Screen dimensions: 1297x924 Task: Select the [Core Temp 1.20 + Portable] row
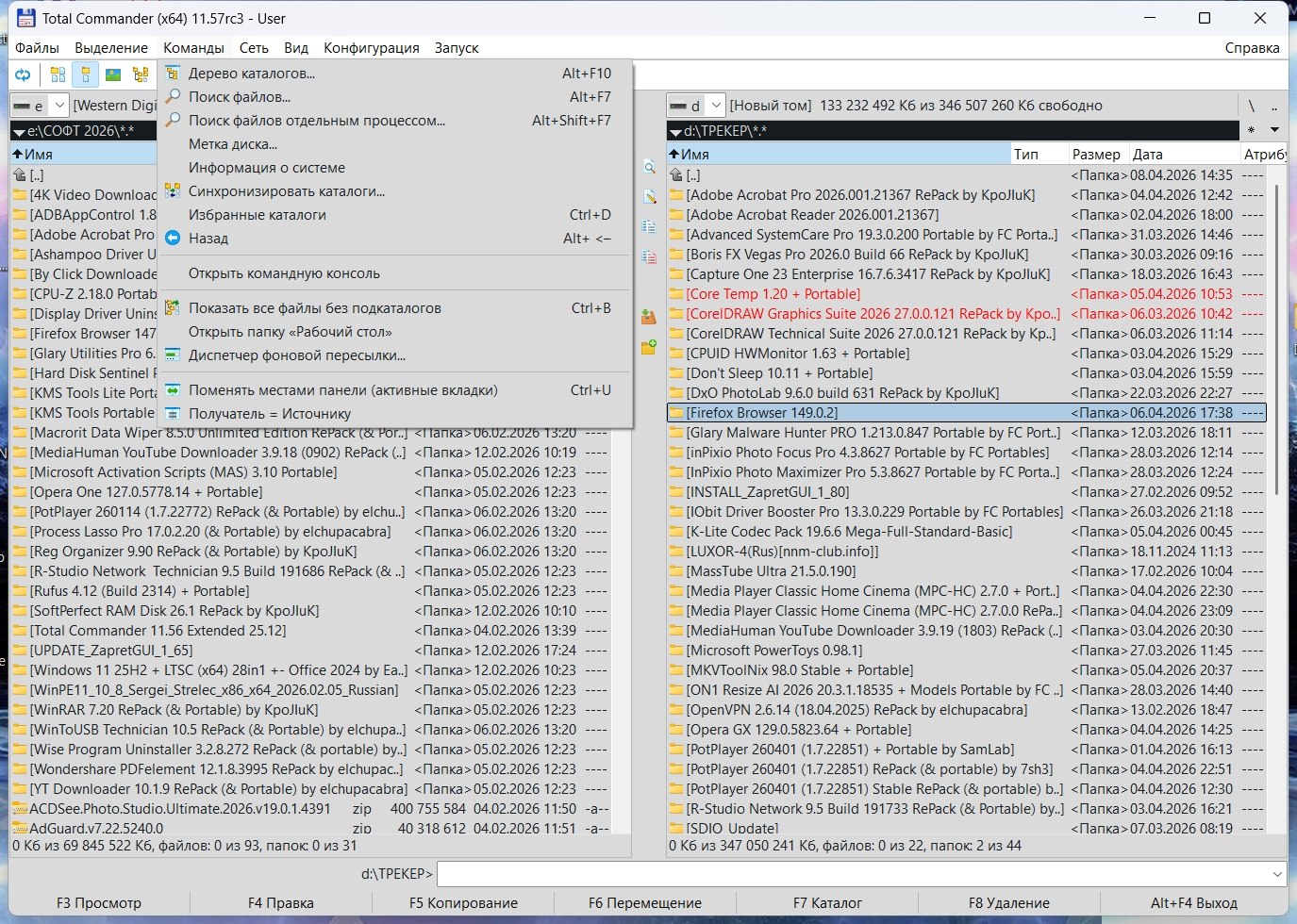(967, 294)
